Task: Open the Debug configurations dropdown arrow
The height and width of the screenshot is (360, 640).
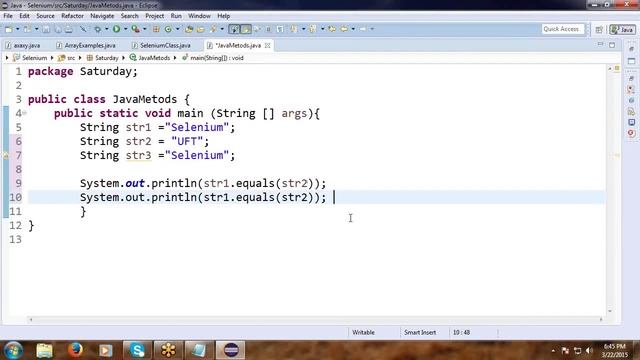Action: pos(107,29)
